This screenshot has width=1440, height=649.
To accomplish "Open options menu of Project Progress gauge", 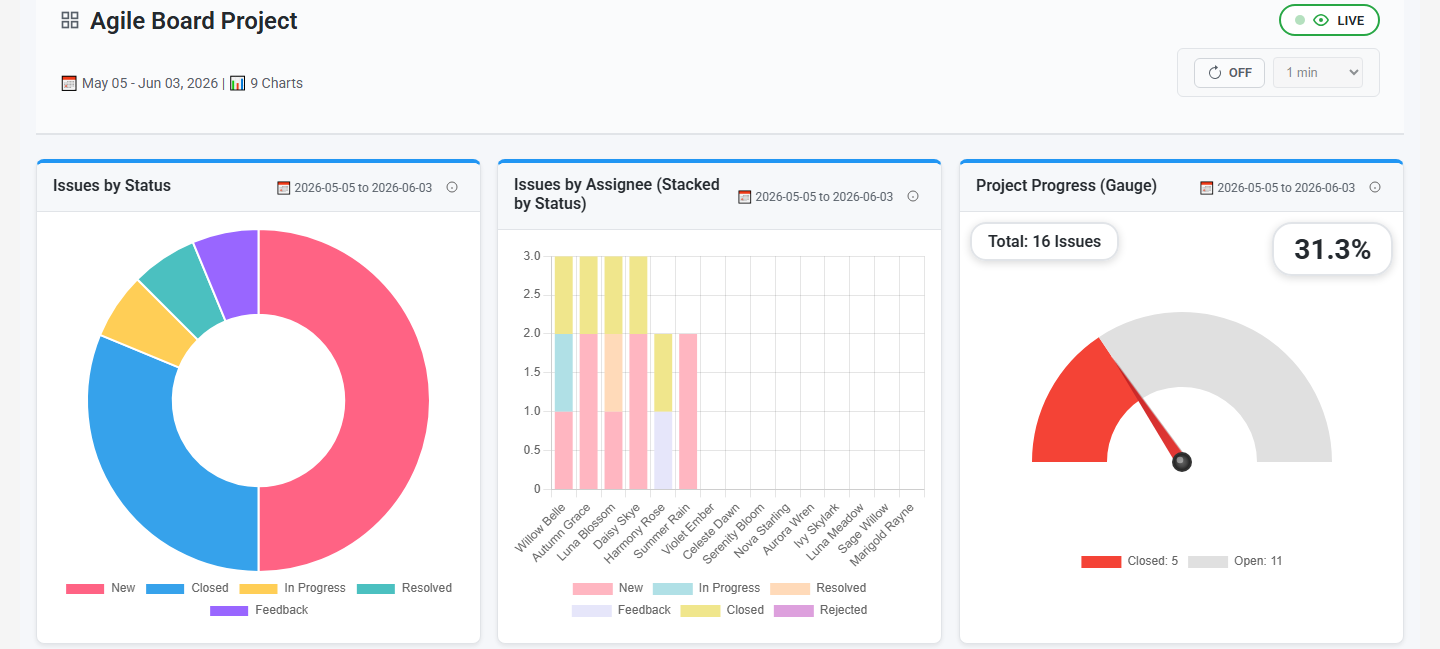I will (x=1375, y=187).
